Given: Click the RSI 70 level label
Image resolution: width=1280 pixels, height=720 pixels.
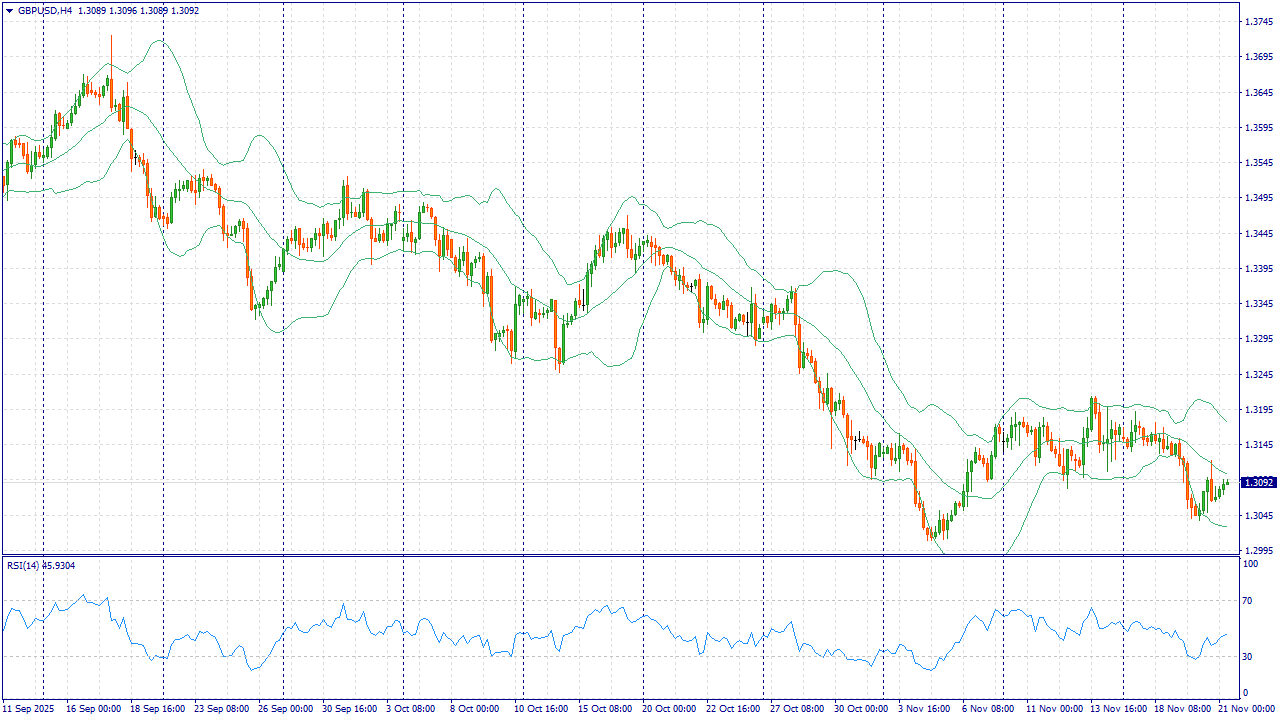Looking at the screenshot, I should click(x=1247, y=601).
